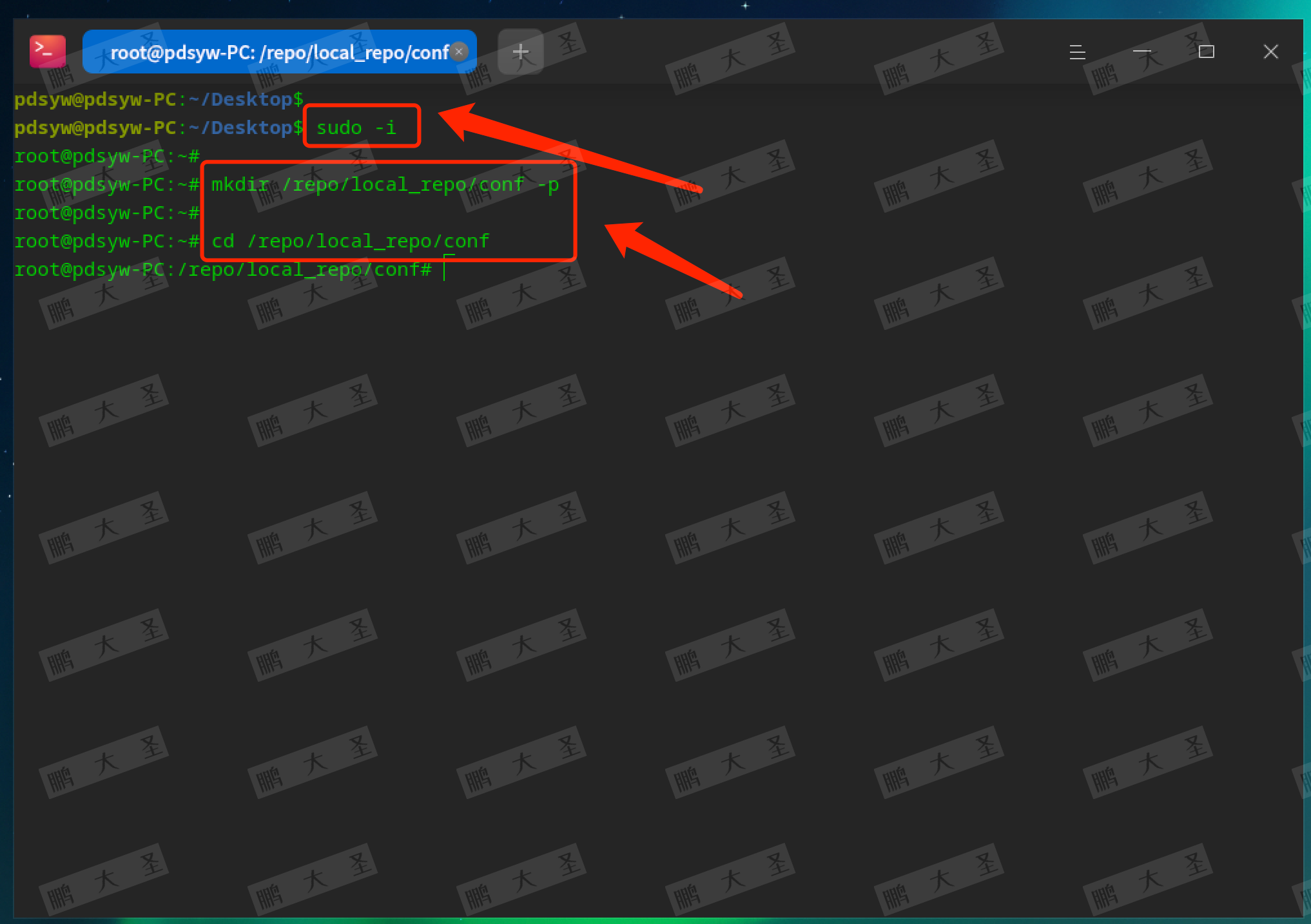Click the terminal app icon in title bar
Image resolution: width=1311 pixels, height=924 pixels.
click(47, 52)
